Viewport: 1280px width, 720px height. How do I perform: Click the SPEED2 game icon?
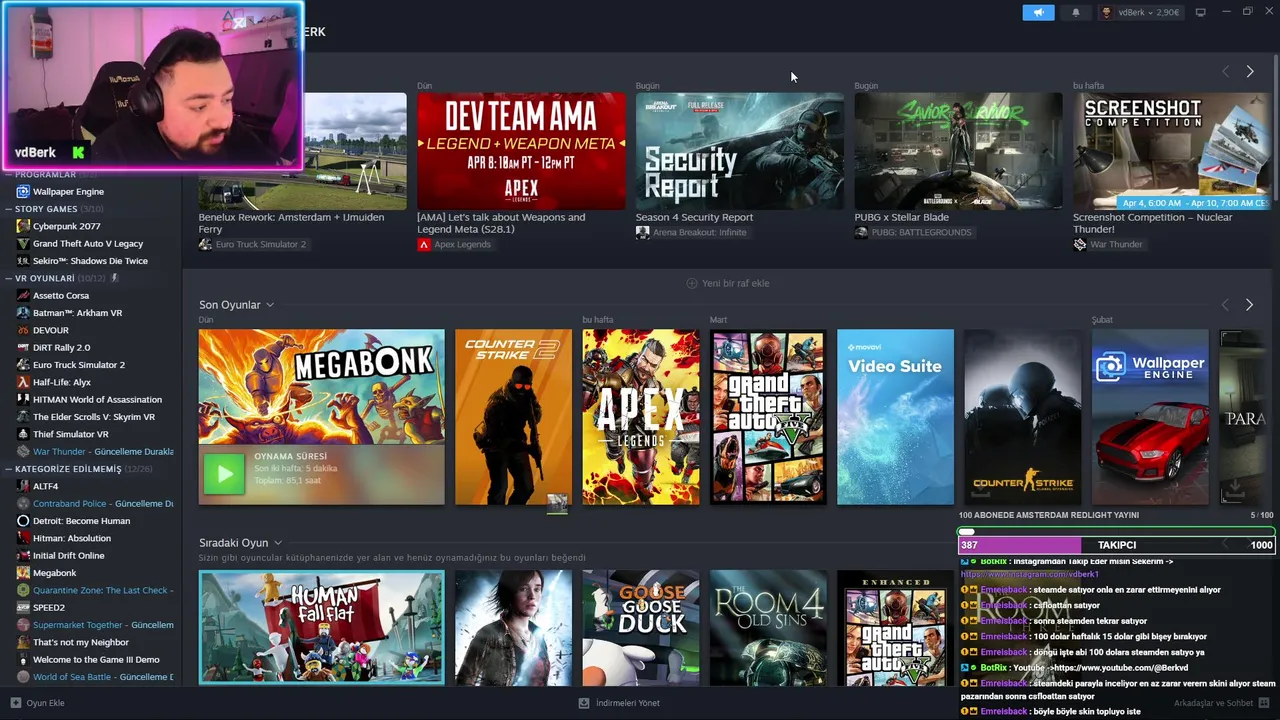pos(23,607)
